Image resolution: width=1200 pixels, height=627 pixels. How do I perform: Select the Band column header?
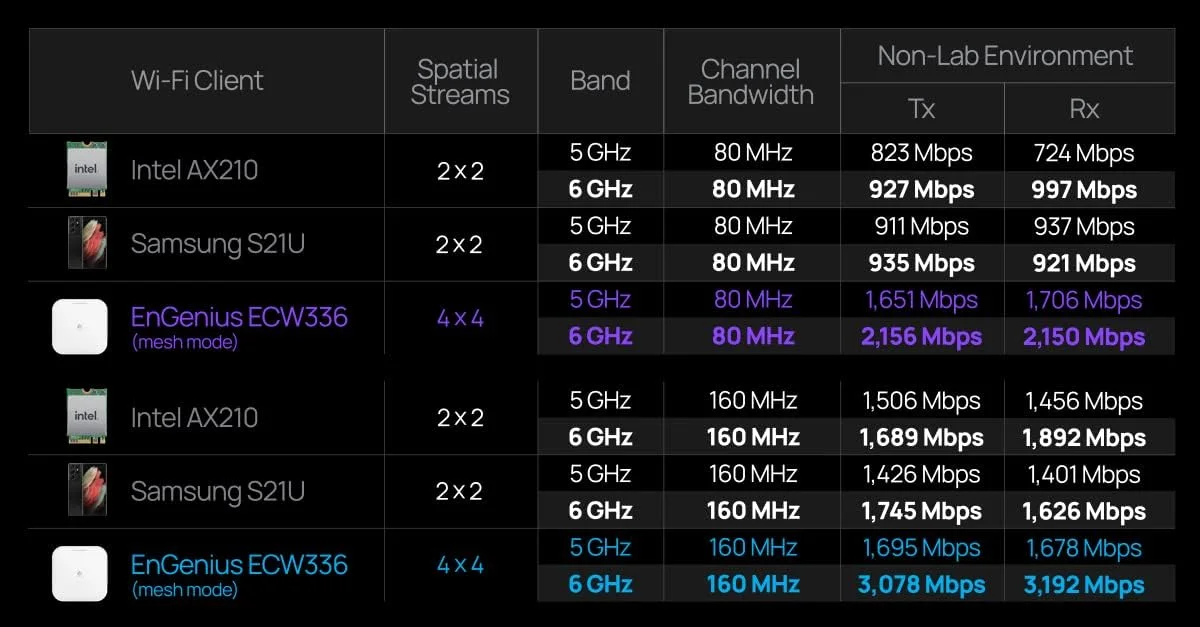(x=600, y=81)
